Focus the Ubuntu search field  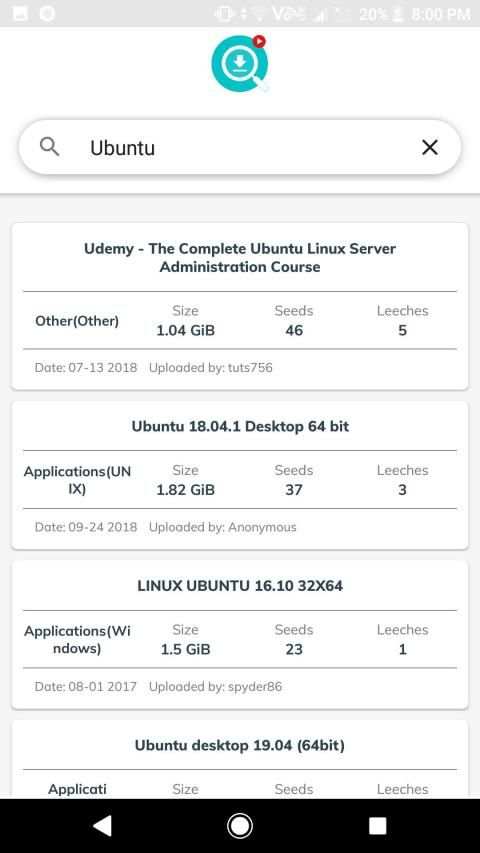(x=240, y=147)
